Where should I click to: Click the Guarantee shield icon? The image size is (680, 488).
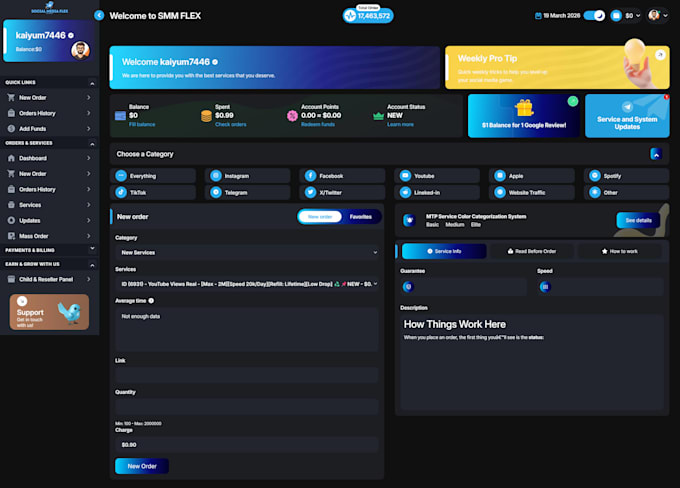[x=408, y=287]
